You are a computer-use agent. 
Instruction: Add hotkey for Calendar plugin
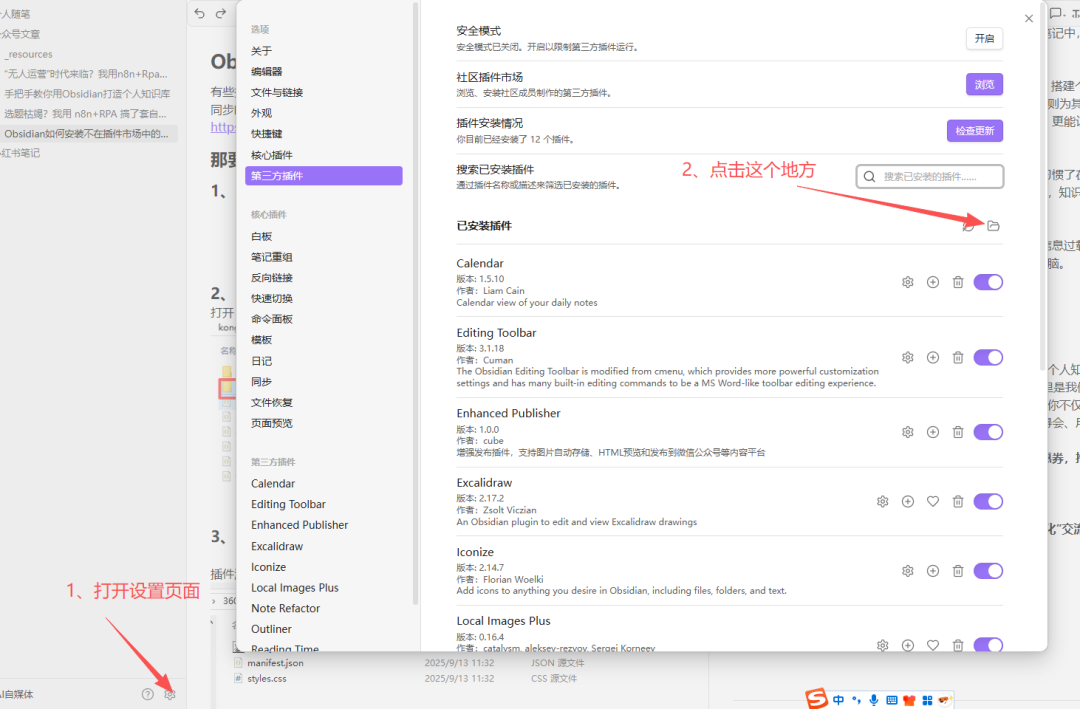(x=933, y=282)
